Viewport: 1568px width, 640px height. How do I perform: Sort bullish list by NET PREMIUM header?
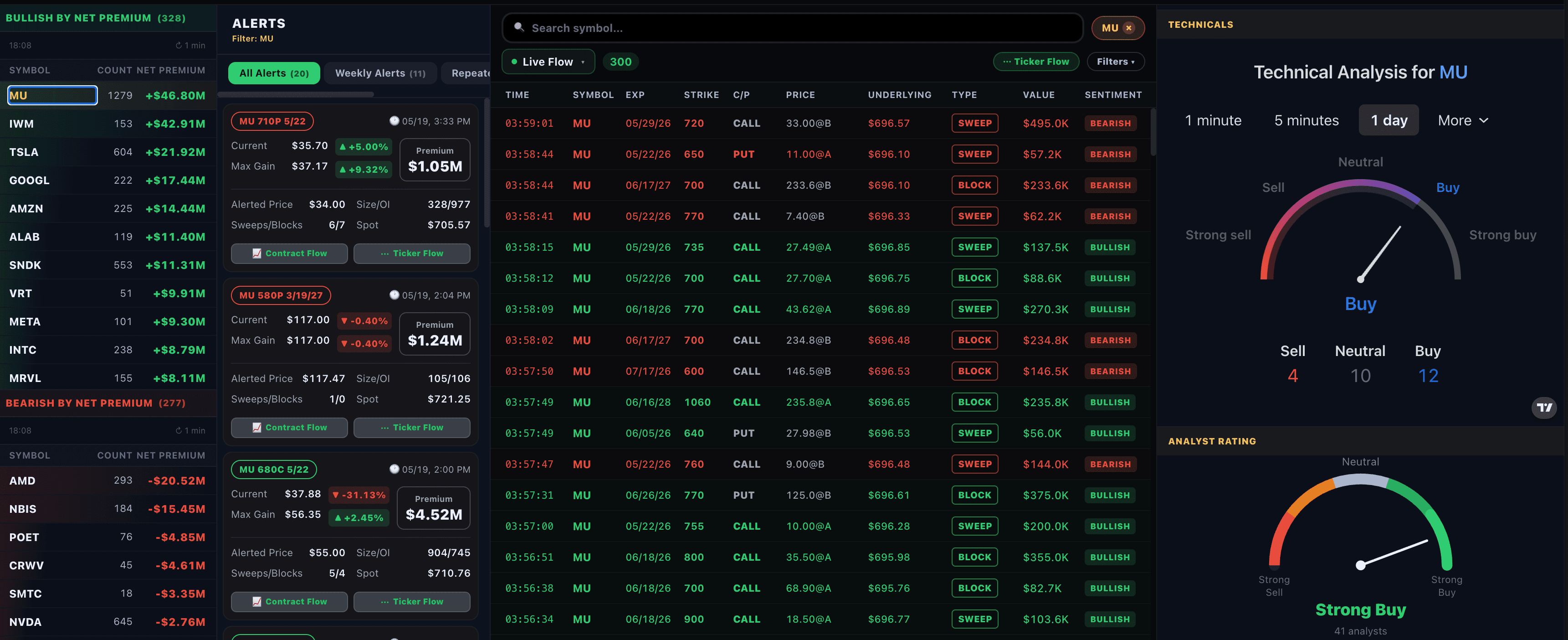pos(170,71)
